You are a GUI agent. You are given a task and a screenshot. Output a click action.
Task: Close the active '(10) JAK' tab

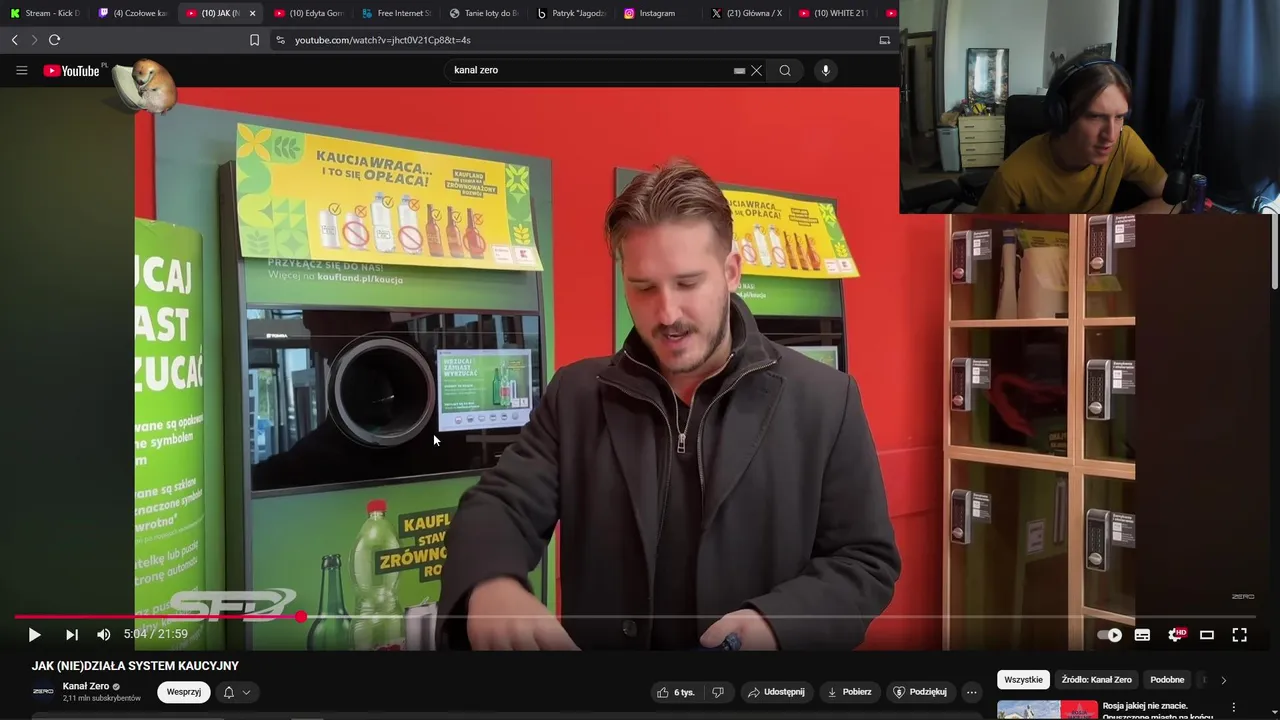[x=252, y=13]
